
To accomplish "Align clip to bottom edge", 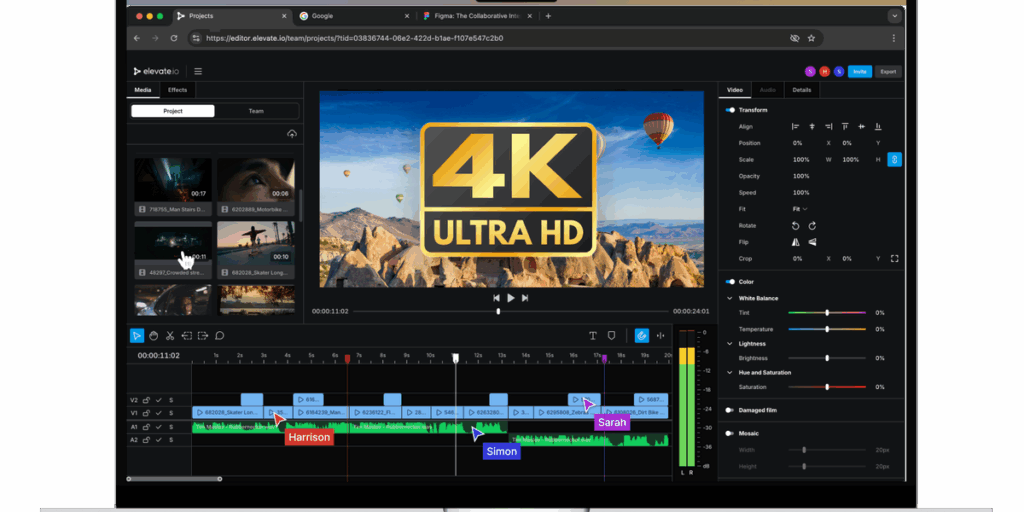I will click(x=878, y=127).
